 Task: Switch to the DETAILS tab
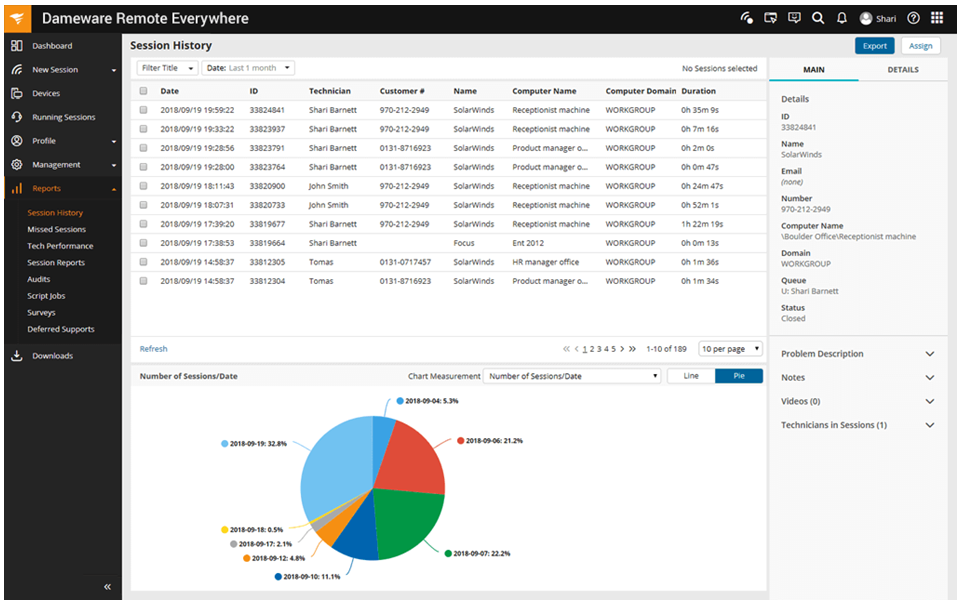coord(903,70)
